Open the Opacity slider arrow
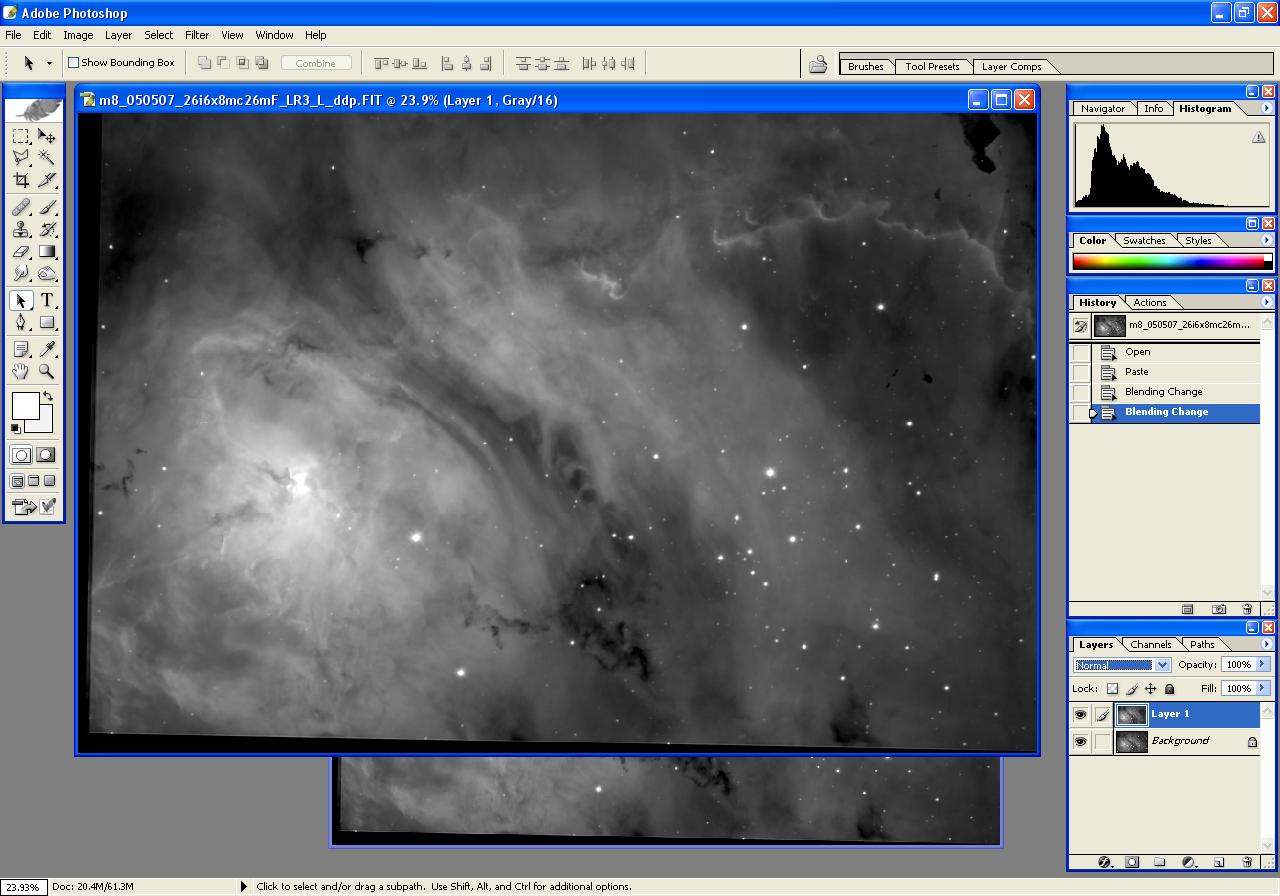Image resolution: width=1280 pixels, height=896 pixels. [1262, 665]
